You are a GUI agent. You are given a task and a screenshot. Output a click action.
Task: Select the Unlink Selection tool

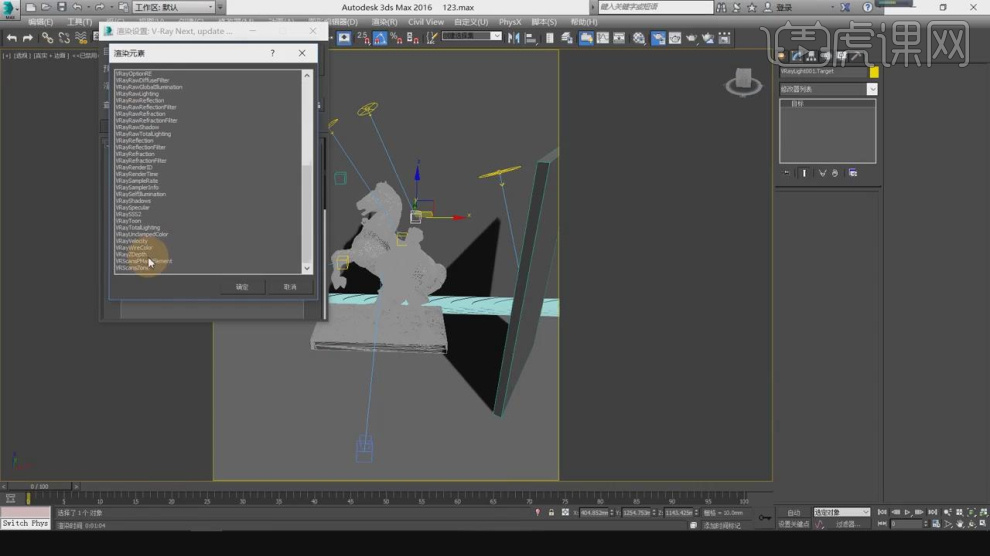[64, 38]
